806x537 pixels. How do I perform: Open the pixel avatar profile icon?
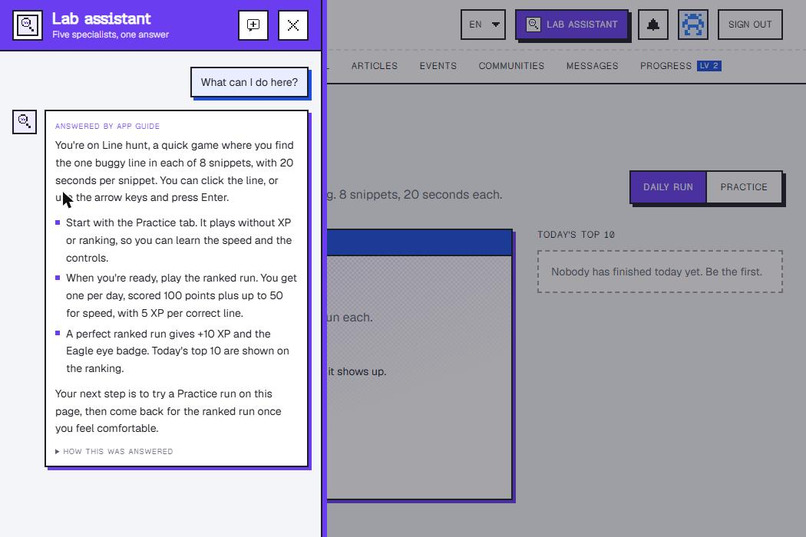click(x=693, y=24)
